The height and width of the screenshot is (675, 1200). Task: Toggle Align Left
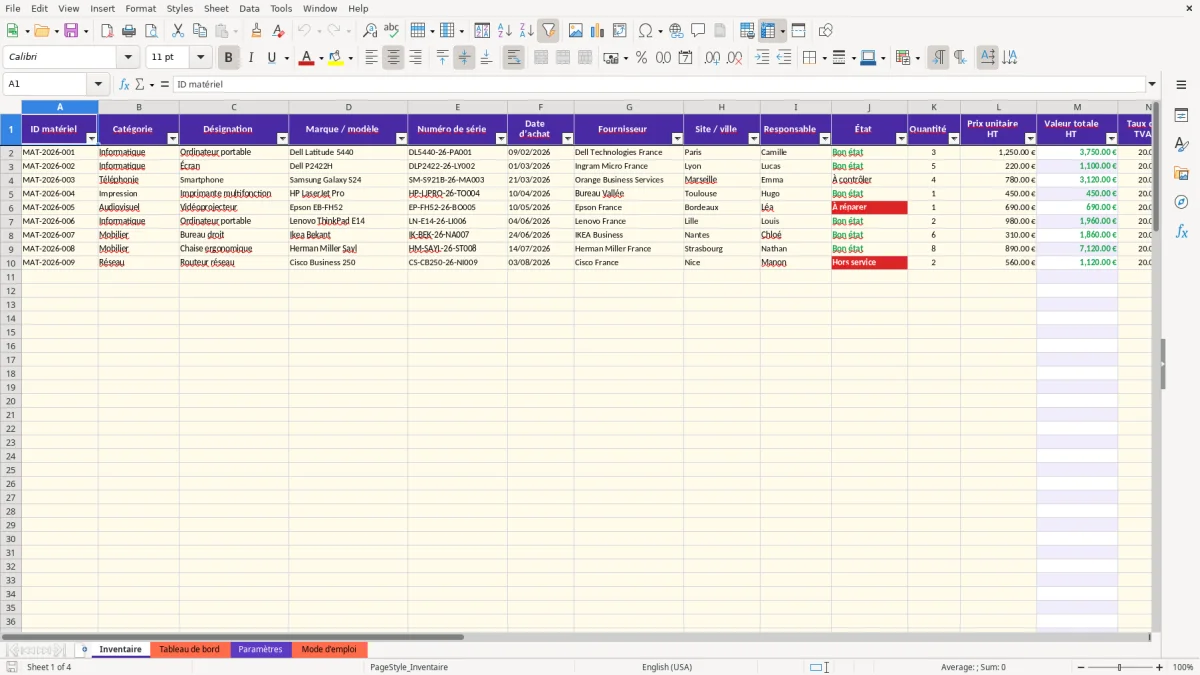[371, 58]
